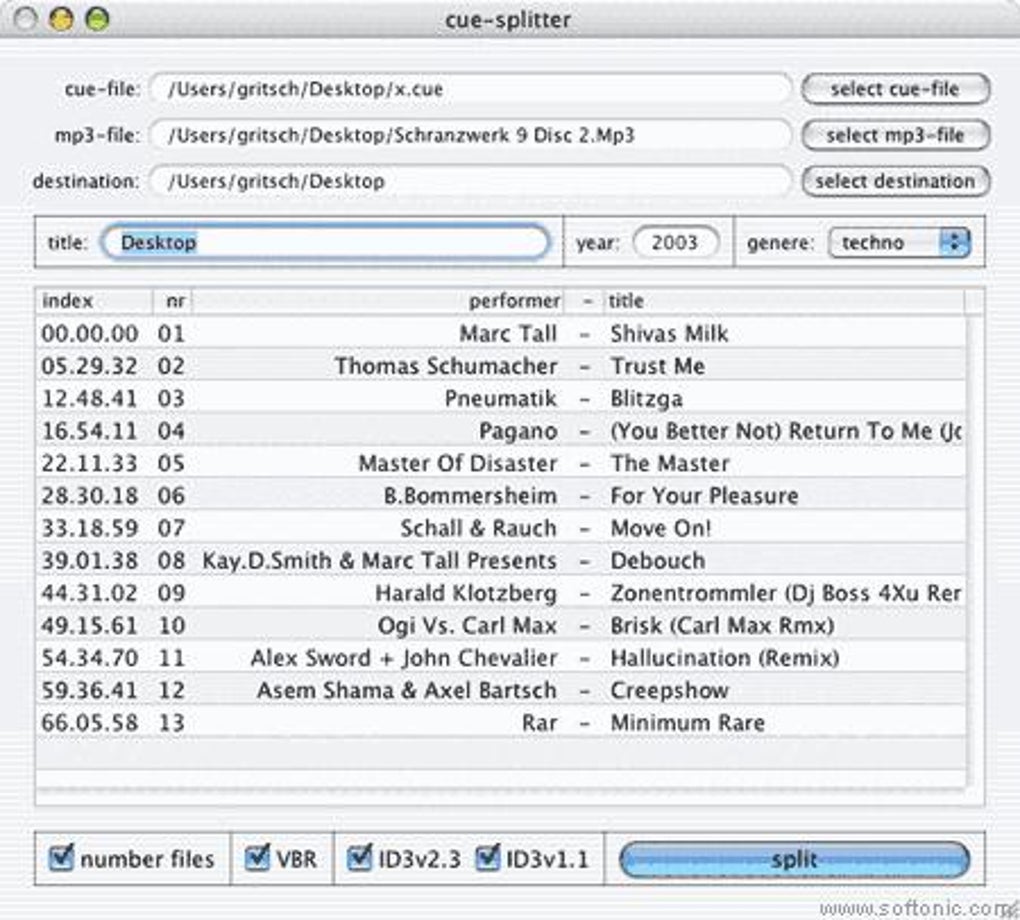Viewport: 1020px width, 920px height.
Task: Click the title field containing Desktop
Action: 325,243
